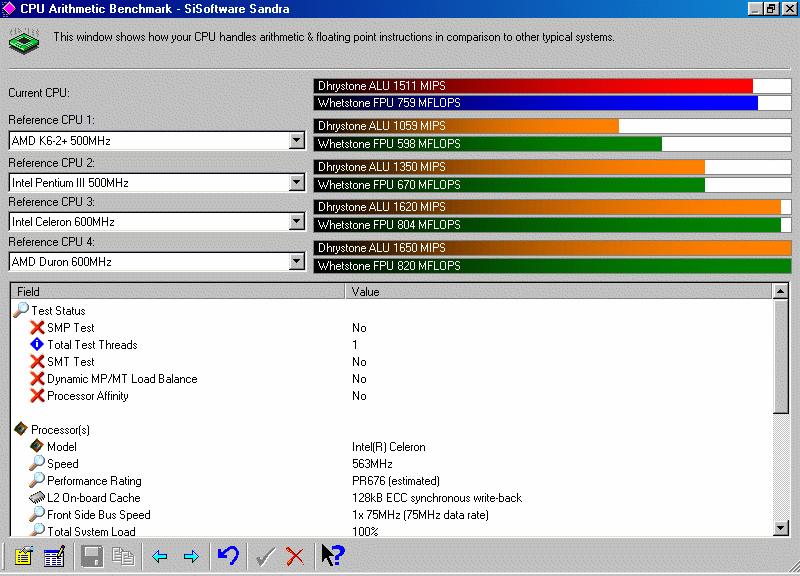Viewport: 800px width, 576px height.
Task: Click the Dhrystone ALU 1059 MIPS bar
Action: click(552, 126)
